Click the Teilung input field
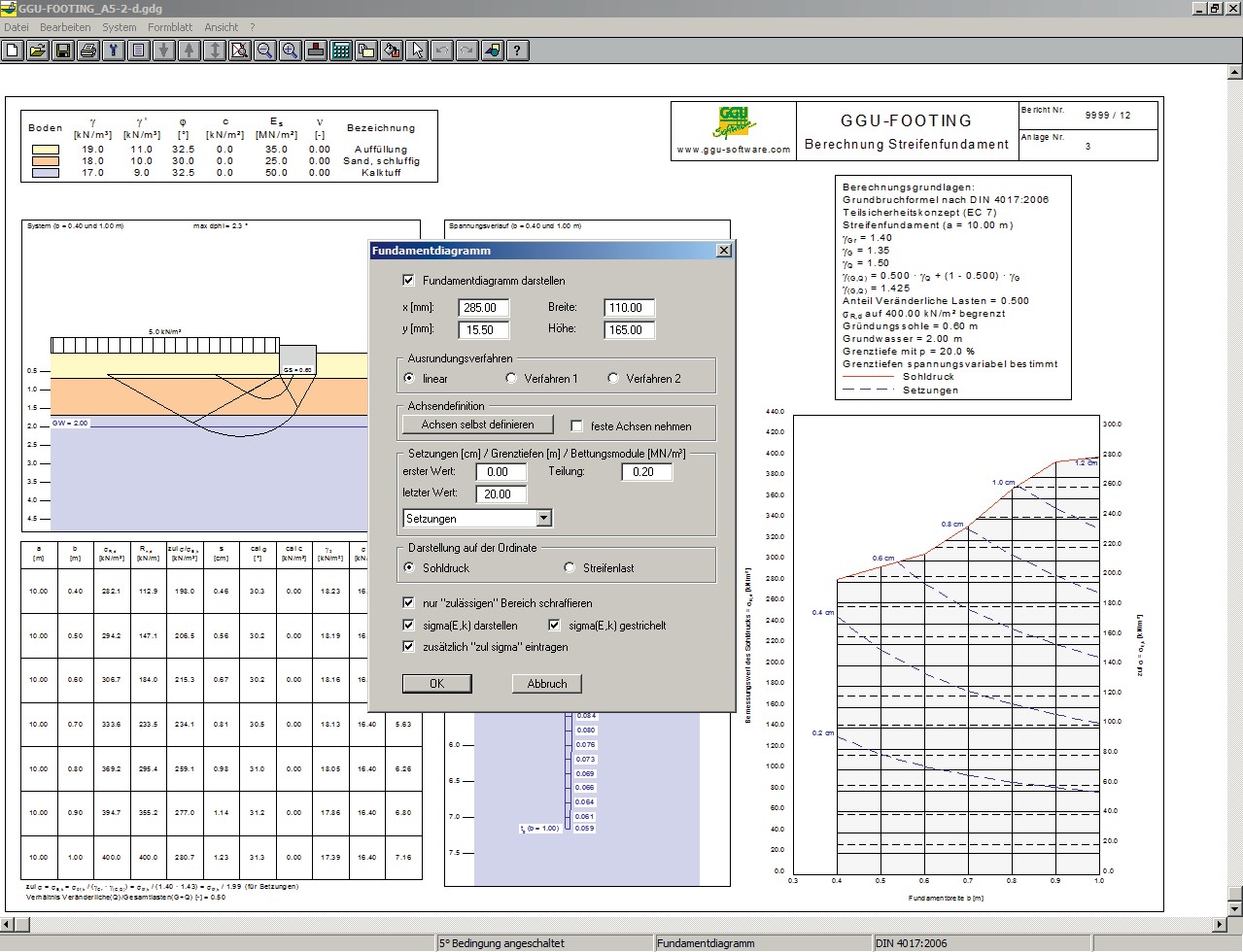This screenshot has width=1243, height=952. 647,472
